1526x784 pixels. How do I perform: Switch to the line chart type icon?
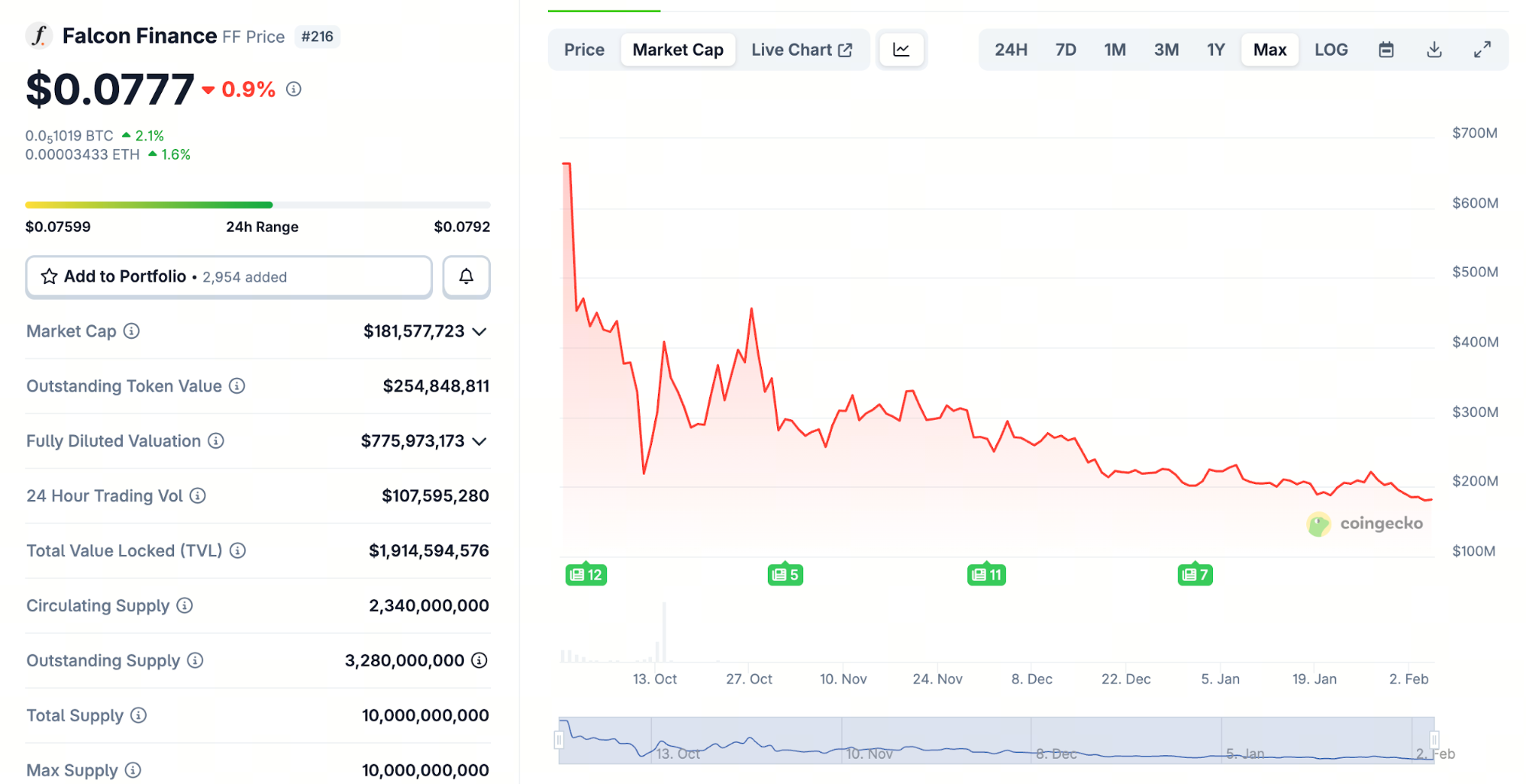tap(902, 50)
